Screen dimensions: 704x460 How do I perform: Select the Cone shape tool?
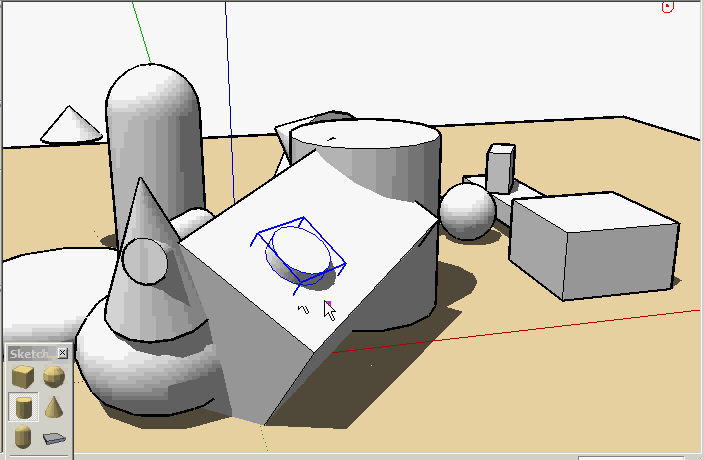pyautogui.click(x=54, y=407)
